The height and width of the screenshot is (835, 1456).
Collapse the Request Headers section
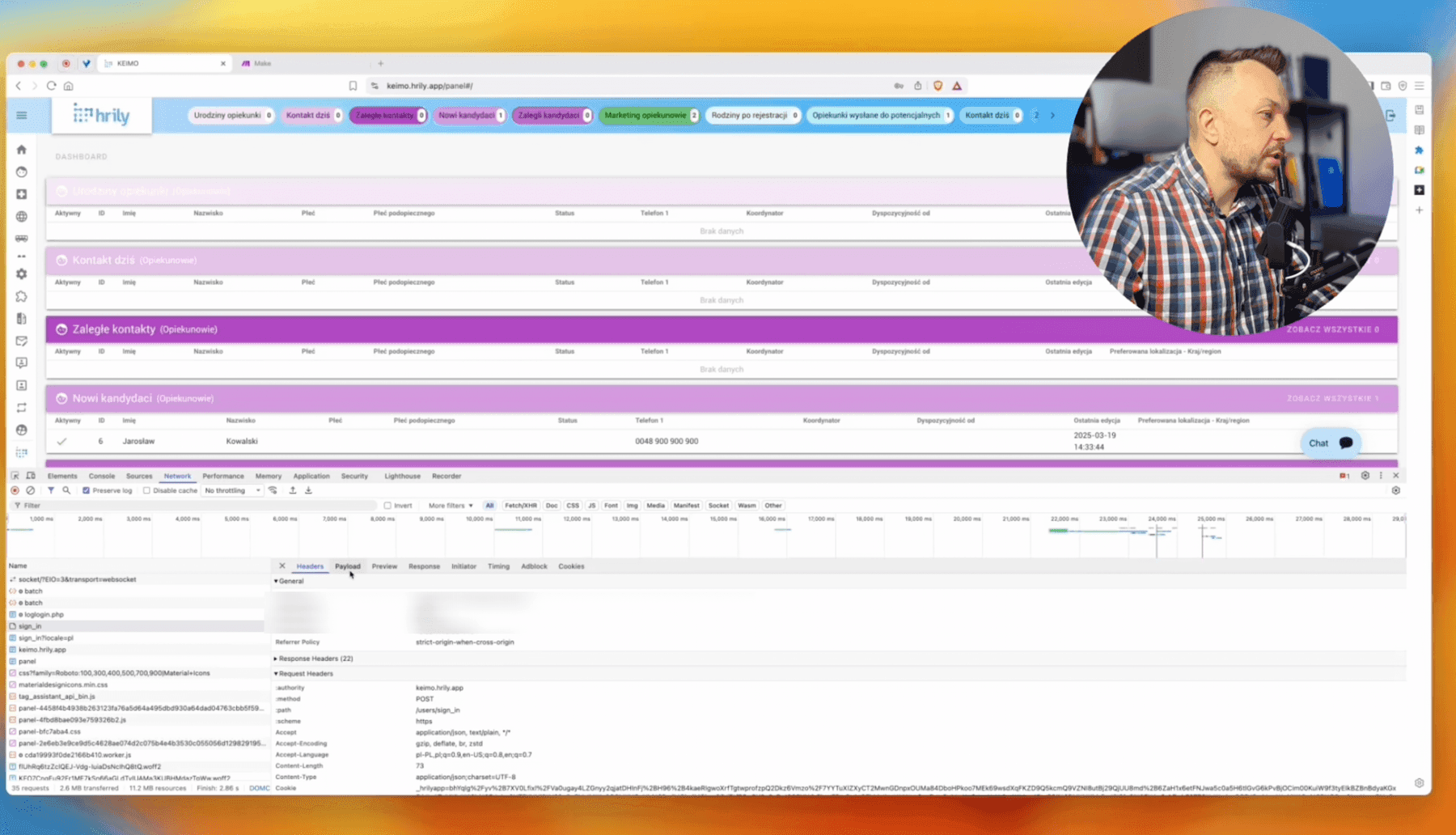coord(276,674)
